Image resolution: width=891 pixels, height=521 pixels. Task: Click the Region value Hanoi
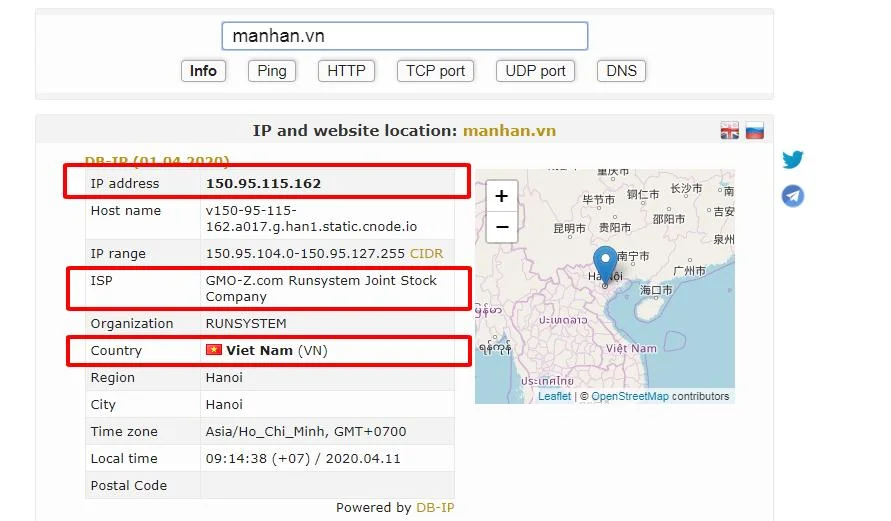(224, 377)
